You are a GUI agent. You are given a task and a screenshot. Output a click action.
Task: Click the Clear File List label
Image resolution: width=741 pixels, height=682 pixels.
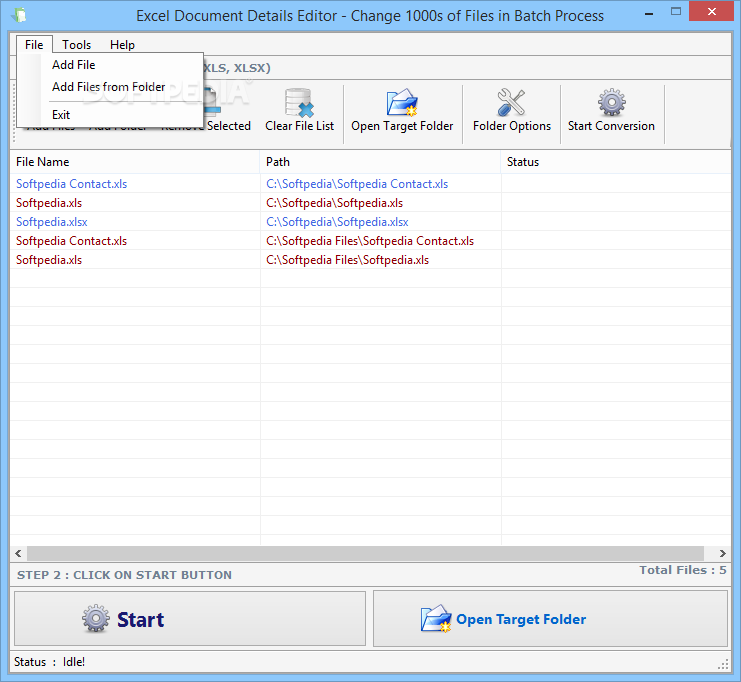point(299,126)
